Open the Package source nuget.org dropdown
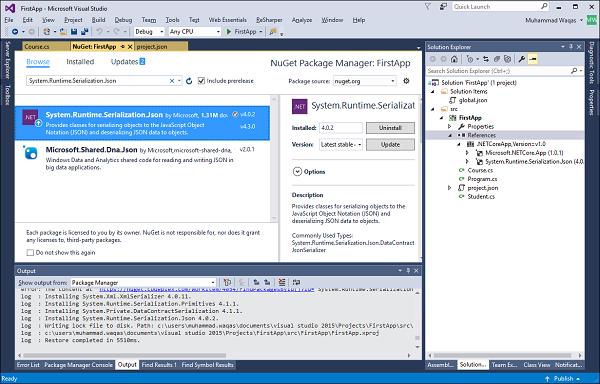 coord(364,81)
